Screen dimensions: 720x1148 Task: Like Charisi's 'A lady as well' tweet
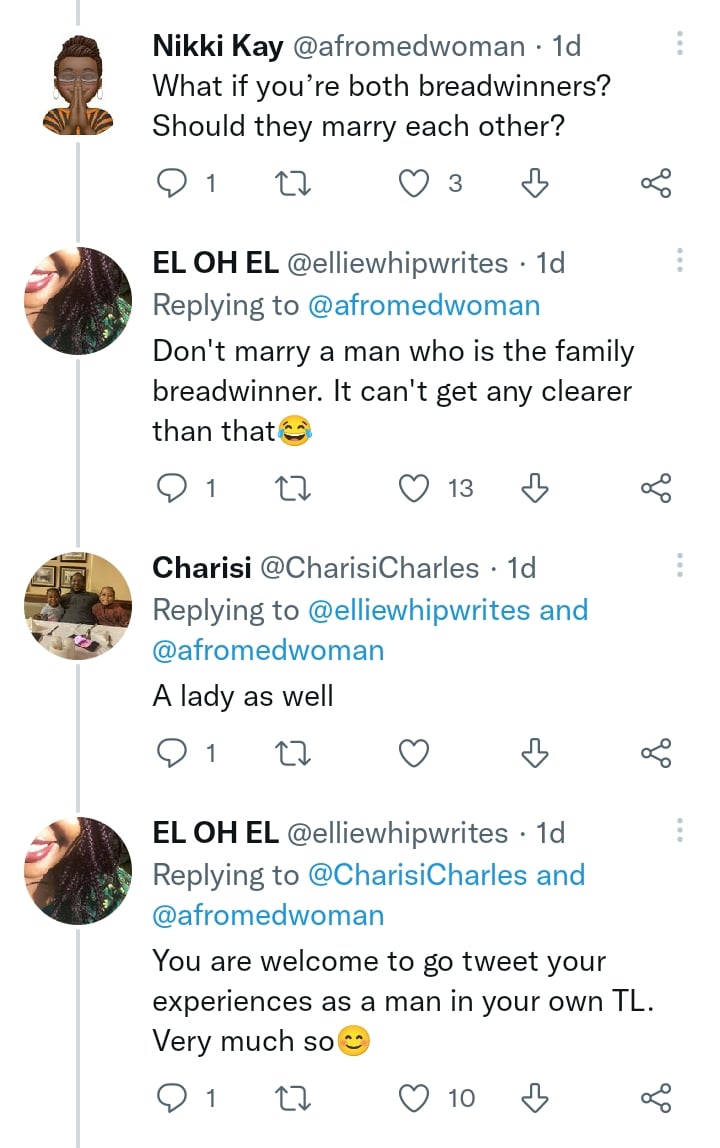(x=415, y=753)
